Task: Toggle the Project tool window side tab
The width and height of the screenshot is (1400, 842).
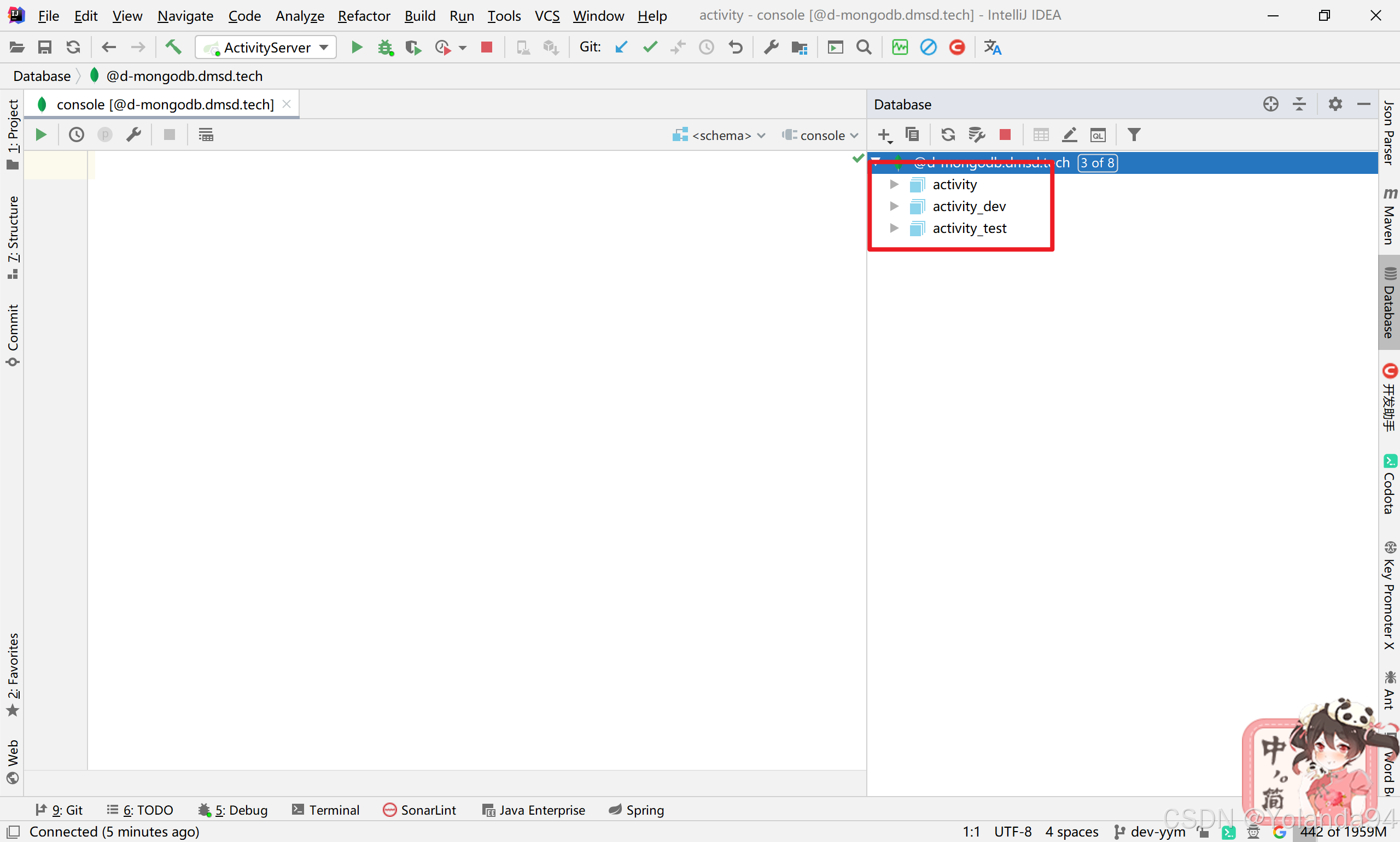Action: pyautogui.click(x=13, y=134)
